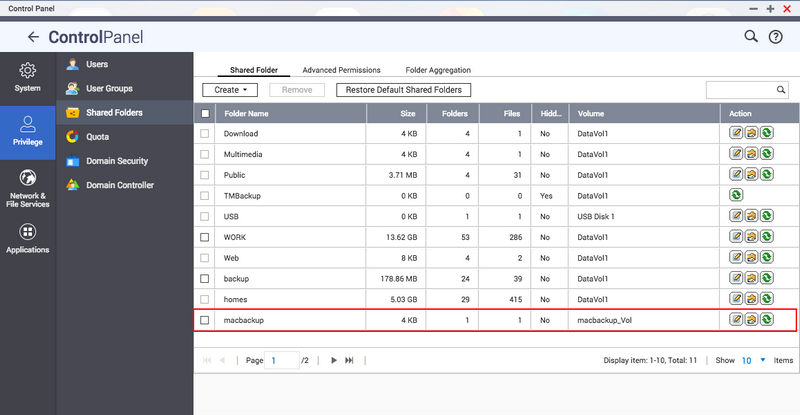Click the permissions icon for the WORK folder
Viewport: 800px width, 415px height.
pyautogui.click(x=751, y=237)
